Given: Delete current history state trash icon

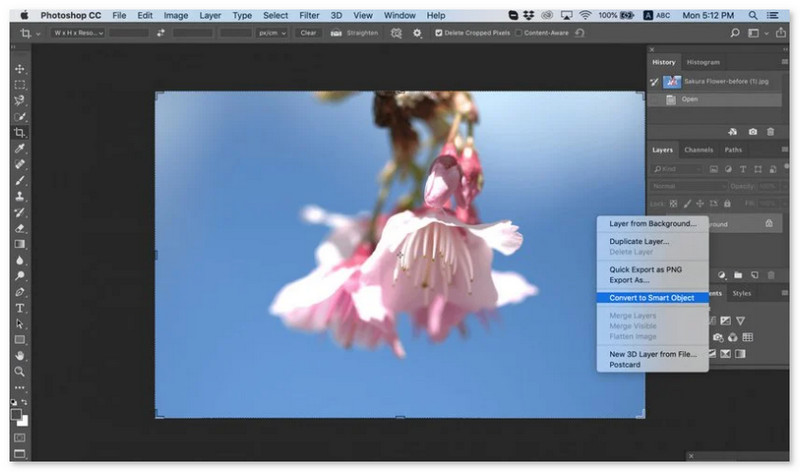Looking at the screenshot, I should click(770, 132).
